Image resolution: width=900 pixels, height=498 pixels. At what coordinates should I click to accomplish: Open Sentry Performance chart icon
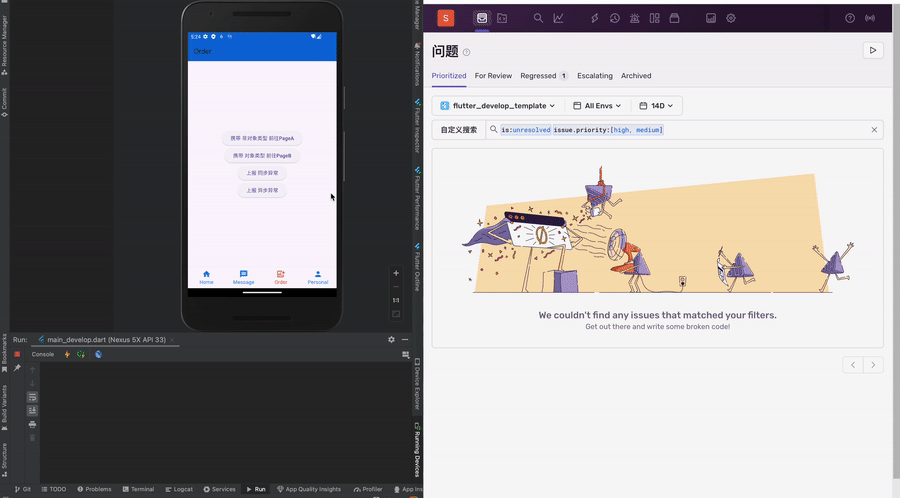coord(558,18)
